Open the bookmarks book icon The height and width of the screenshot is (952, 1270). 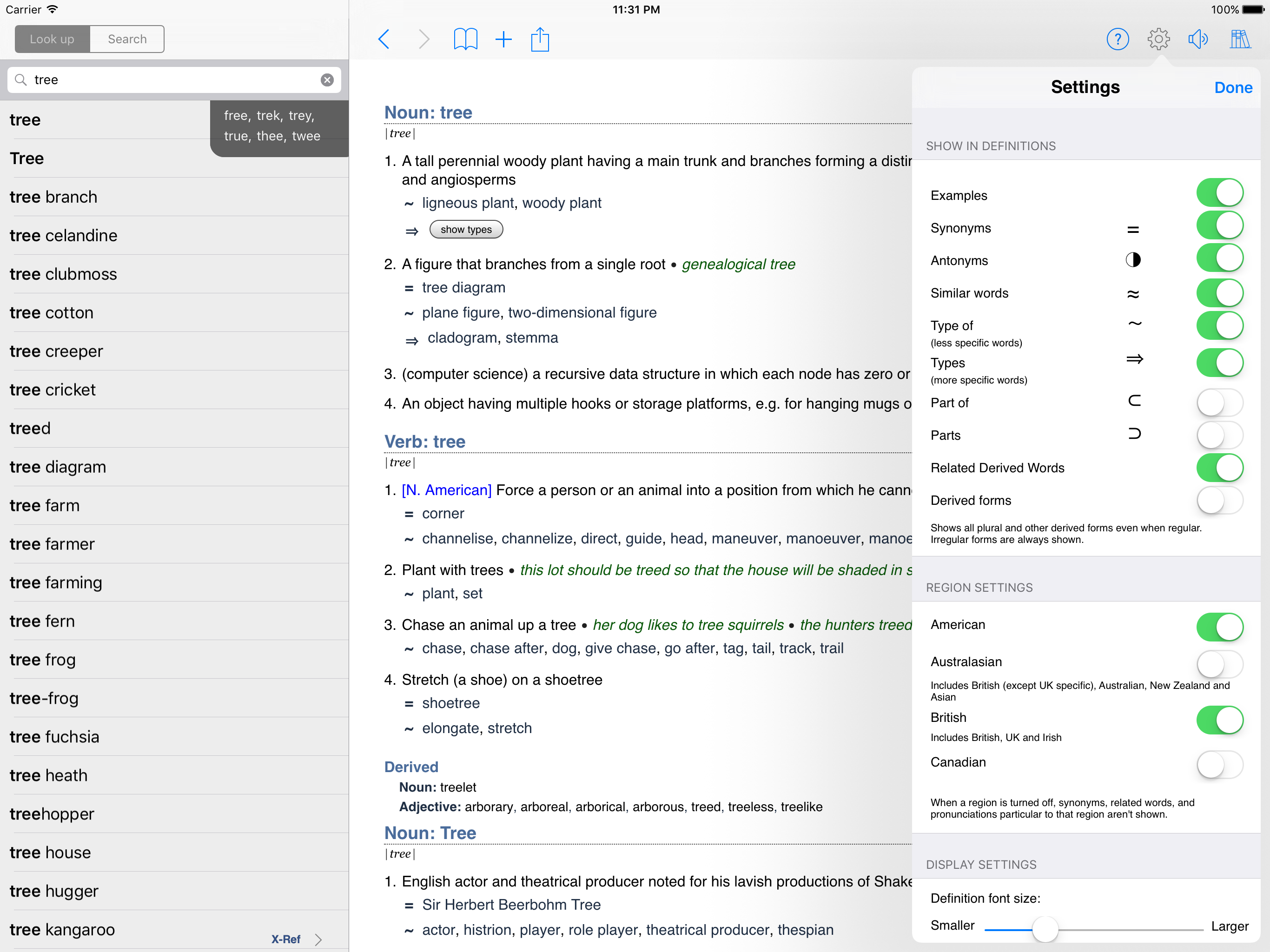pos(465,40)
